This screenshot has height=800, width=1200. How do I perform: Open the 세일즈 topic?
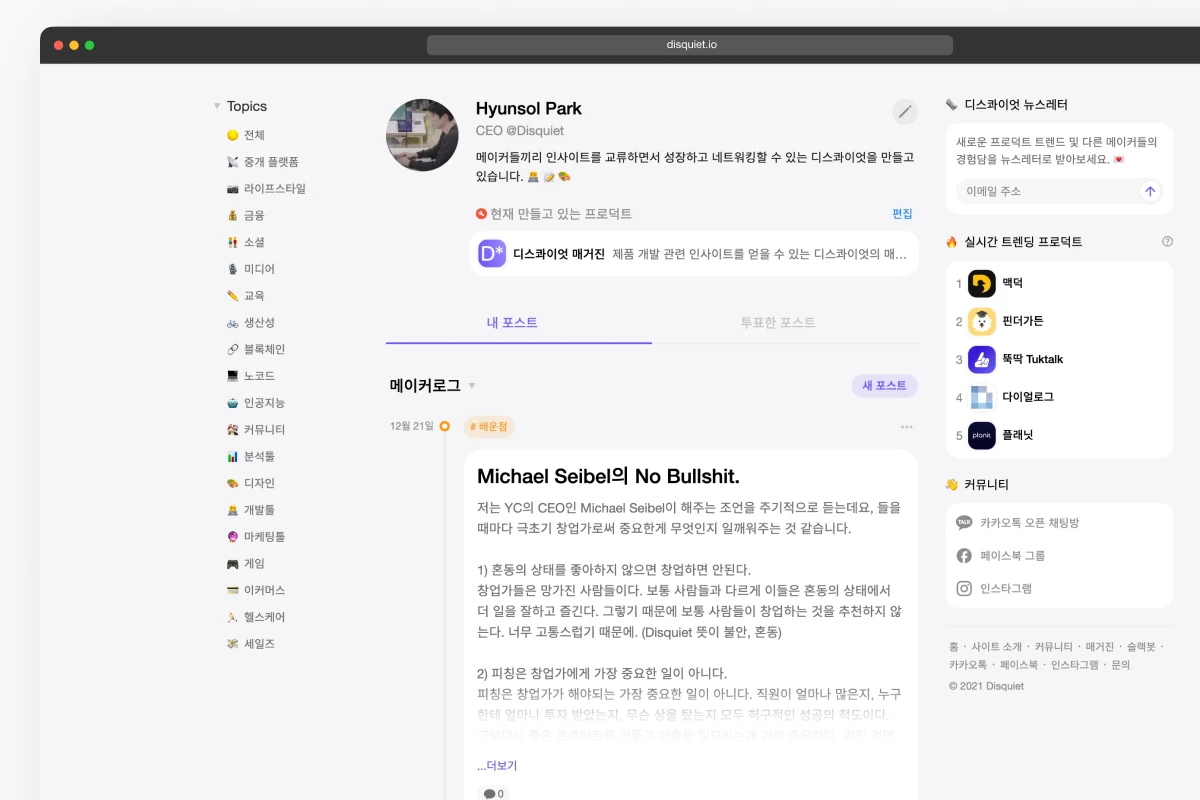click(251, 643)
